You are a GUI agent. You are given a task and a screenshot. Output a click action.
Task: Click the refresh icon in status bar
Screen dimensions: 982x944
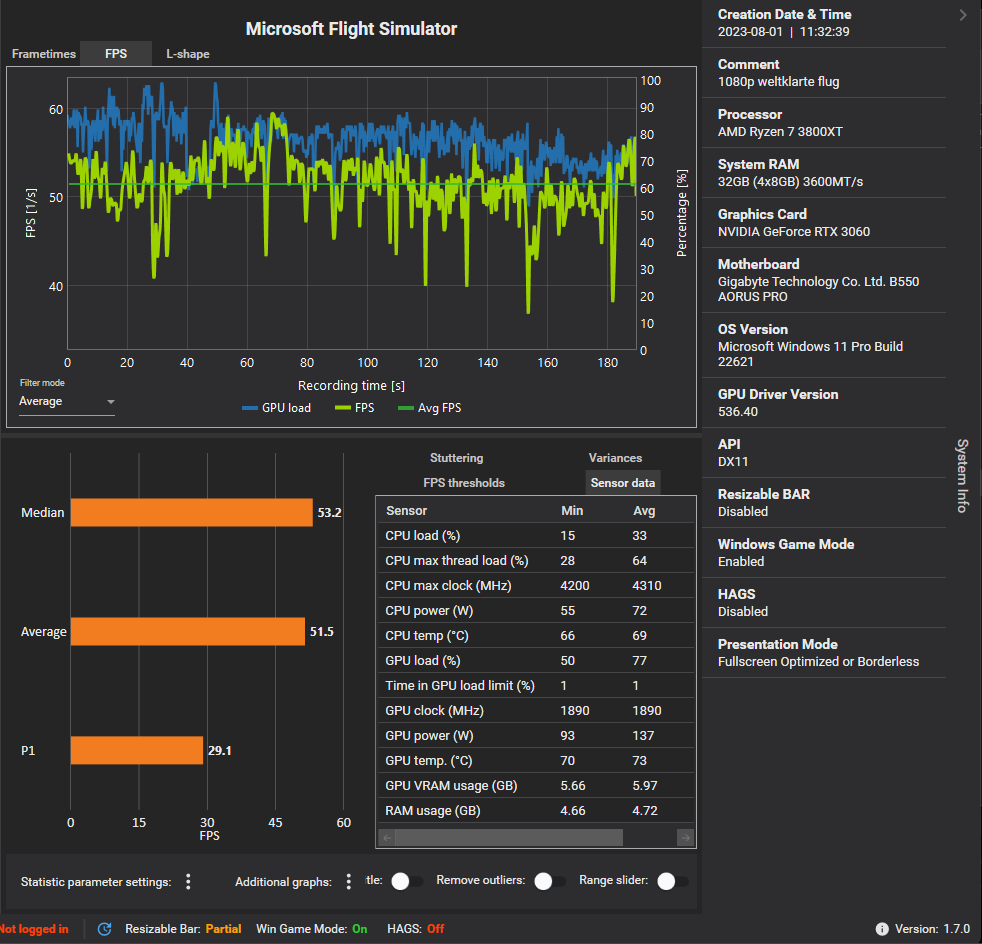[x=105, y=929]
